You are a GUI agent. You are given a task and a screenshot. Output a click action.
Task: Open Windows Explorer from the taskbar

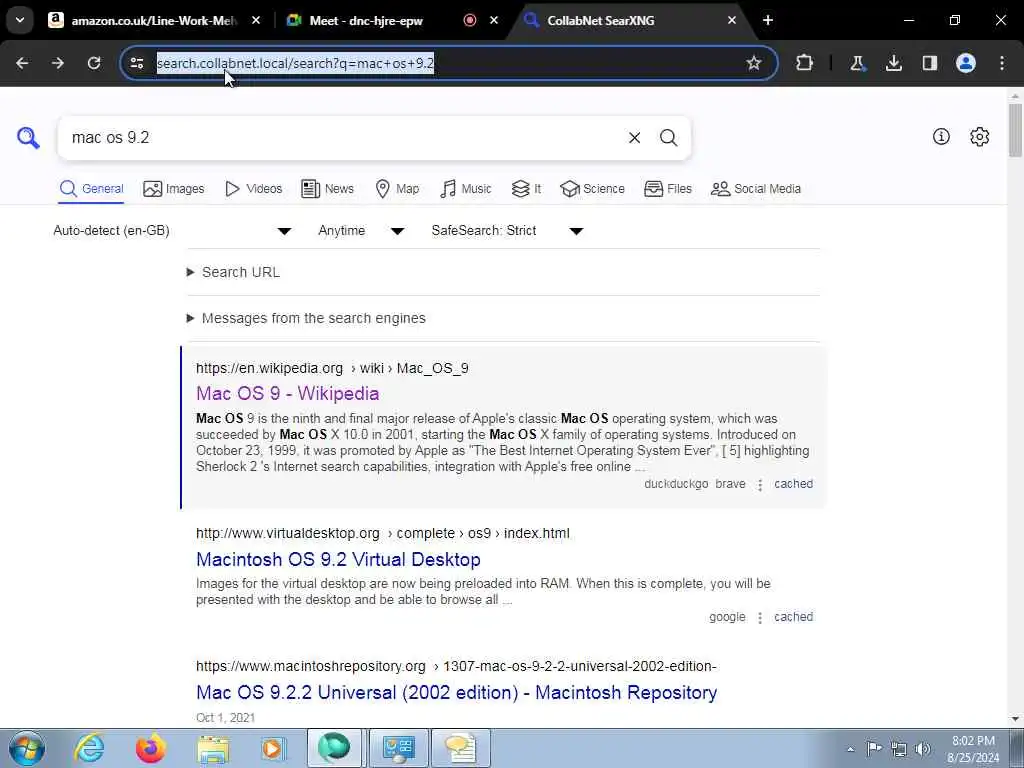[x=213, y=748]
